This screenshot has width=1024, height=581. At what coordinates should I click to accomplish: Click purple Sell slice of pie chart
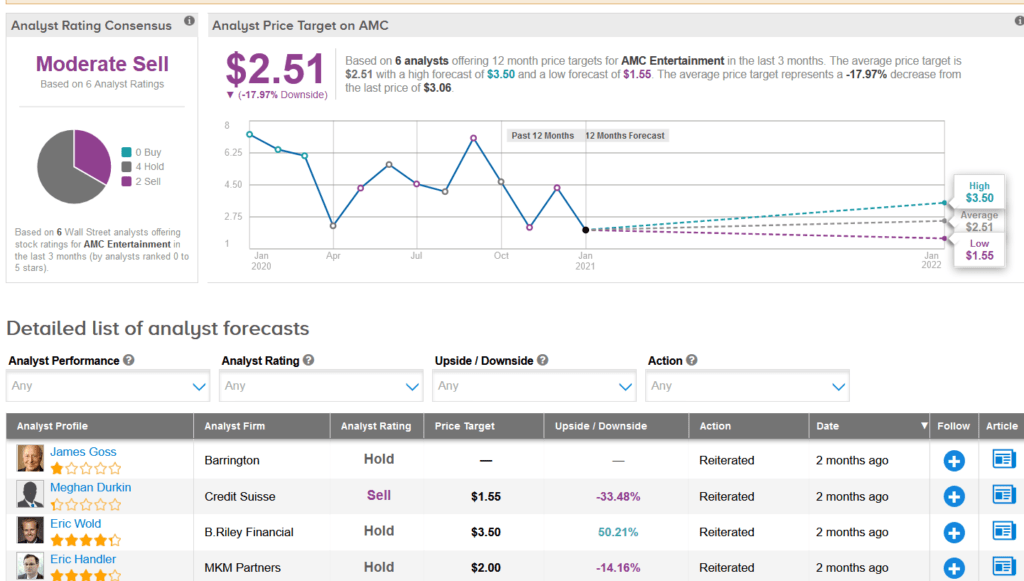tap(93, 155)
